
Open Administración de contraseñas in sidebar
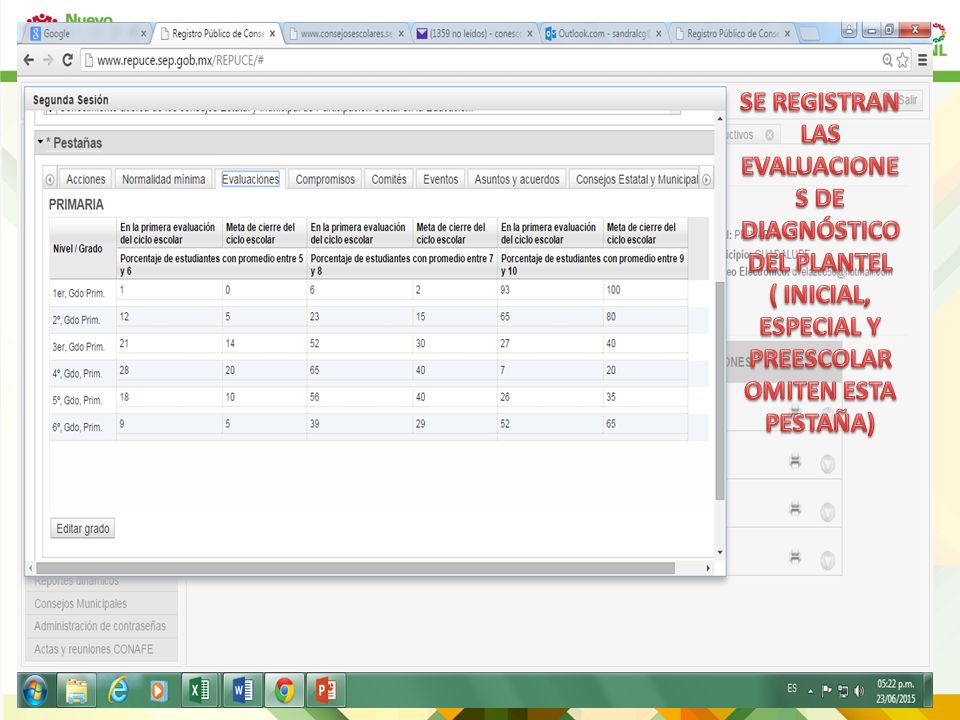[100, 626]
